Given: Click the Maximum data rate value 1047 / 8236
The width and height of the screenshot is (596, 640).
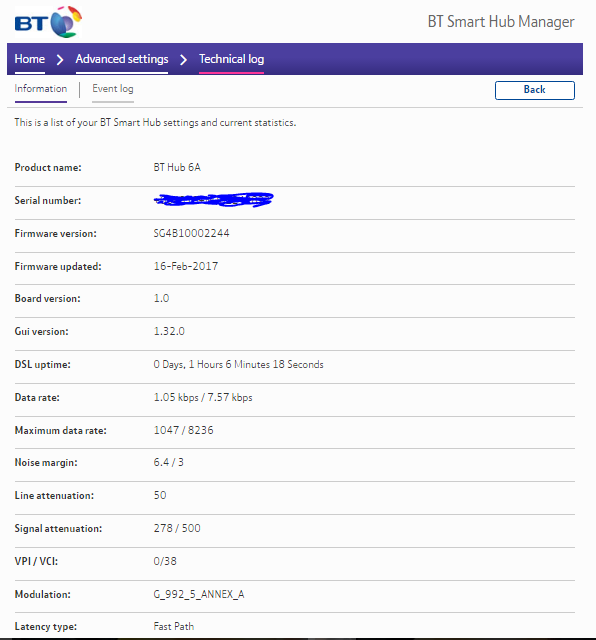Looking at the screenshot, I should [x=183, y=430].
